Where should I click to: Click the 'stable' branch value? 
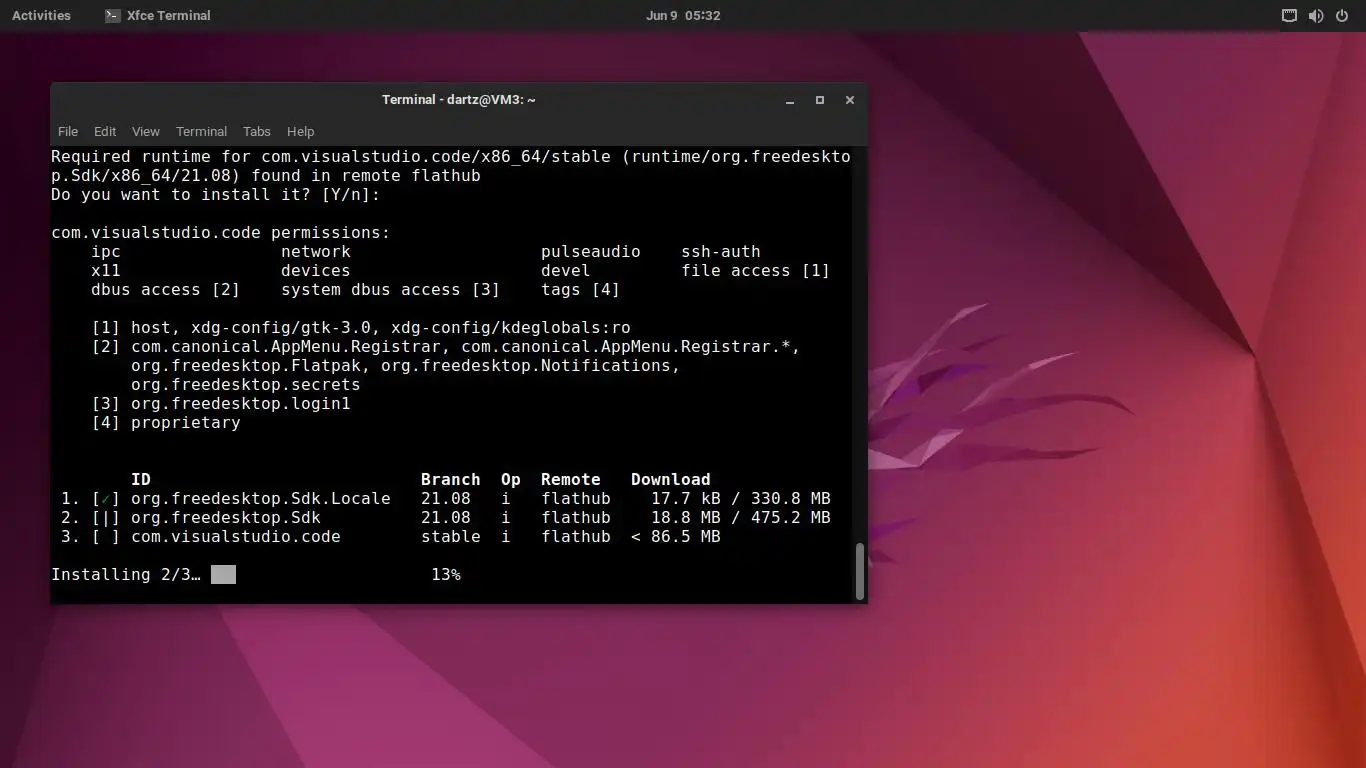pos(451,536)
